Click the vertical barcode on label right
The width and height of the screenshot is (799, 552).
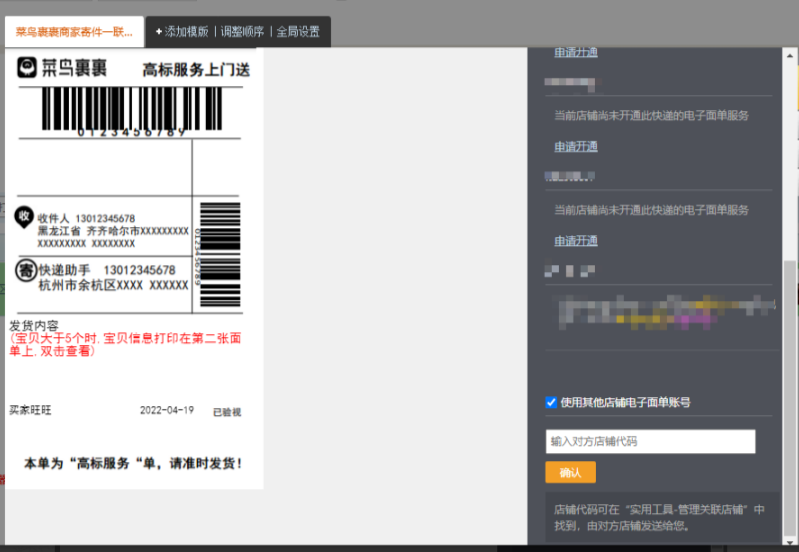219,254
